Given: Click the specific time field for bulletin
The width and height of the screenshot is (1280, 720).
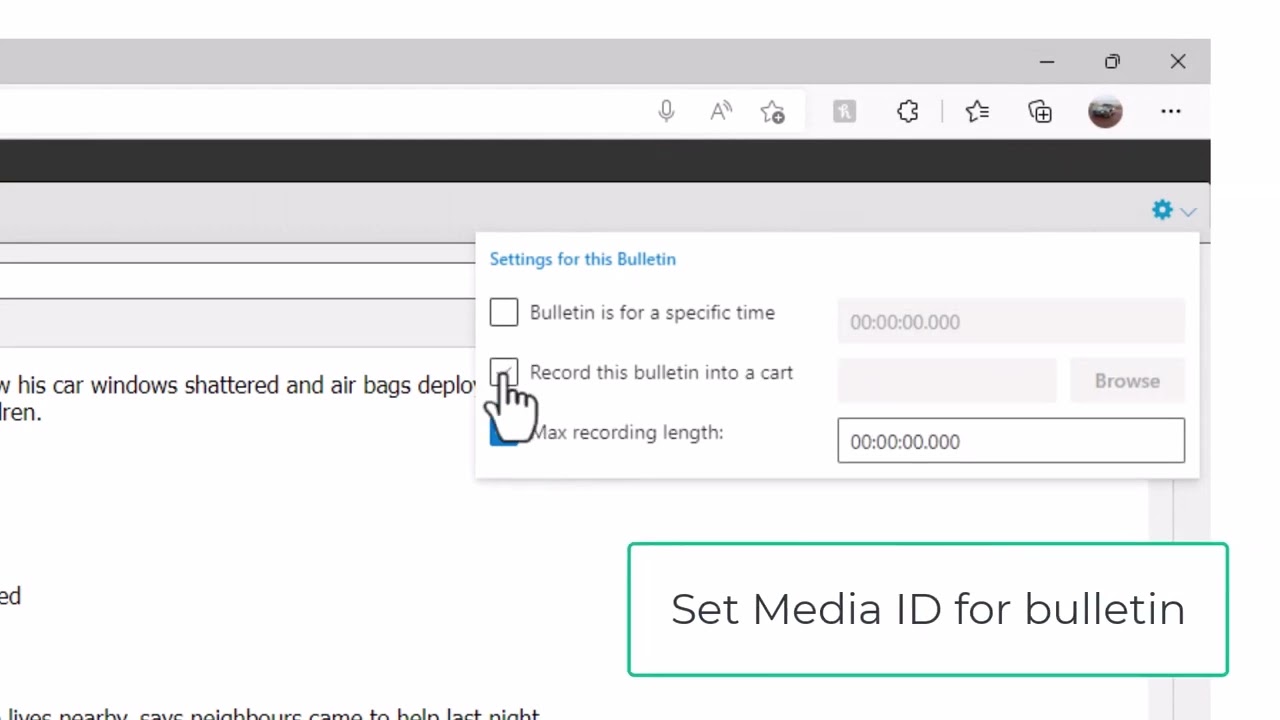Looking at the screenshot, I should point(1011,322).
